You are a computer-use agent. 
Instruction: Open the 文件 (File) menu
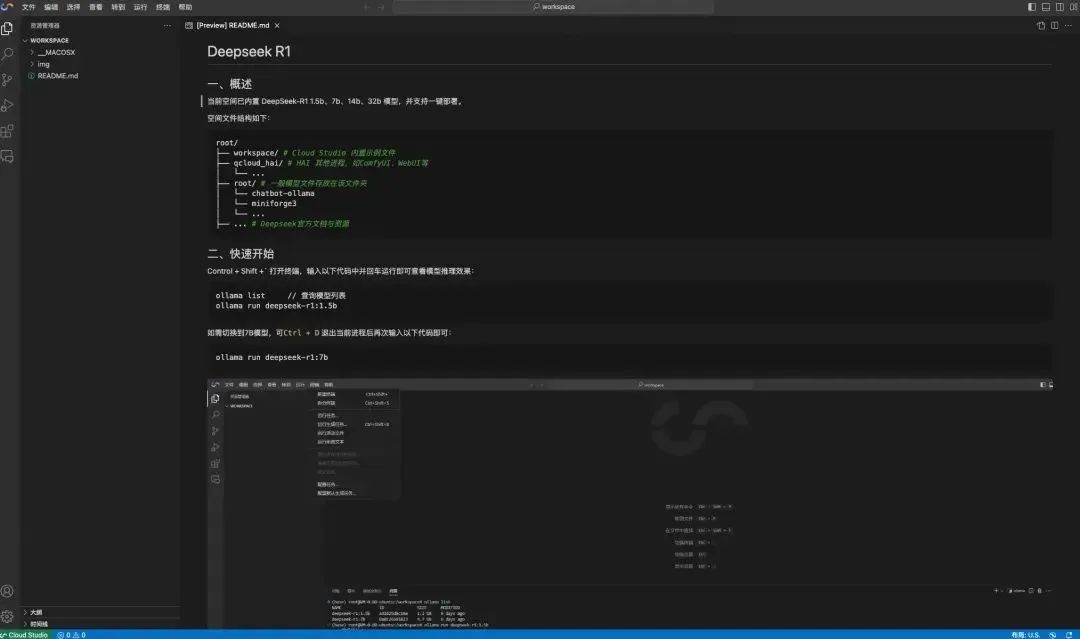coord(28,7)
